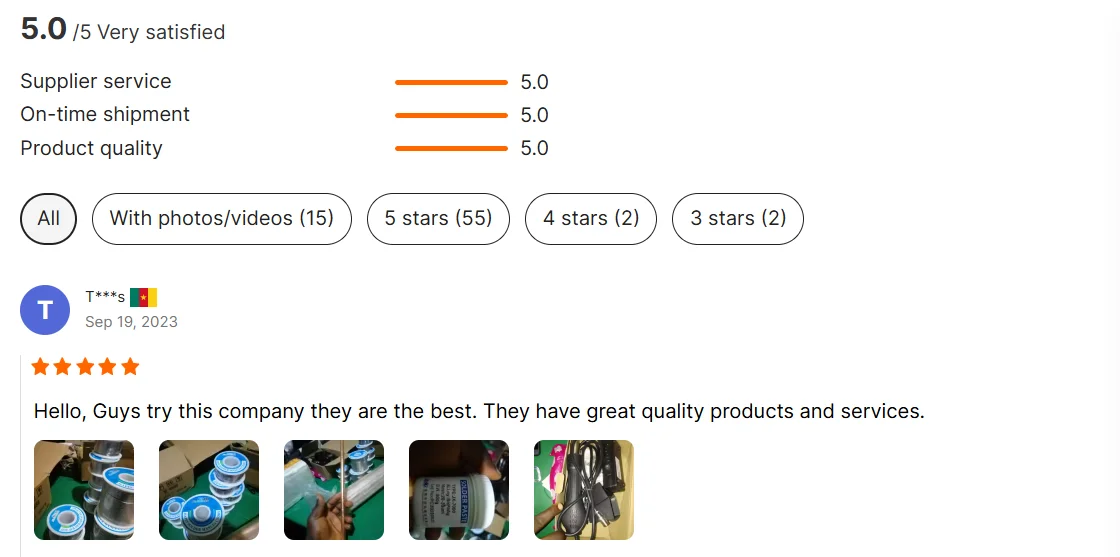Click the purple T reviewer avatar
This screenshot has height=557, width=1120.
tap(45, 309)
